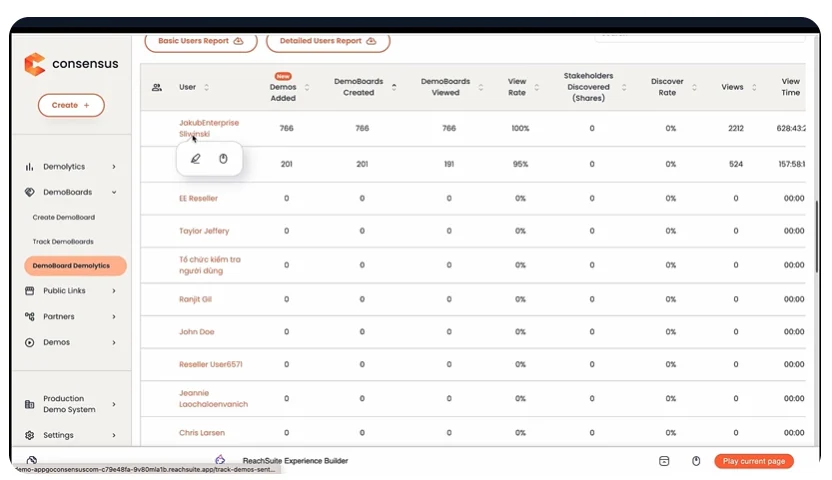The image size is (832, 480).
Task: Open user EE Reseller link
Action: [198, 198]
